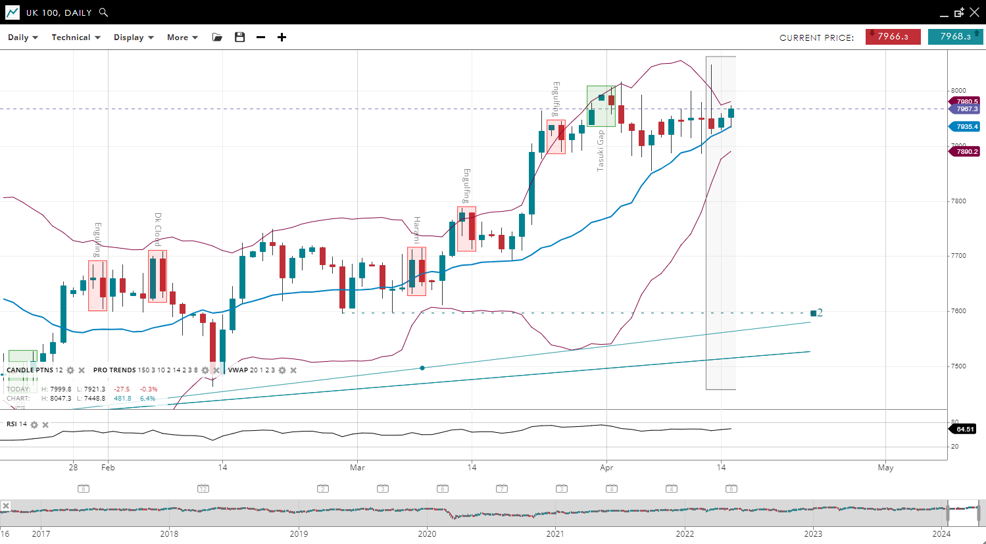
Task: Click the support level marker labeled 2
Action: click(x=814, y=313)
